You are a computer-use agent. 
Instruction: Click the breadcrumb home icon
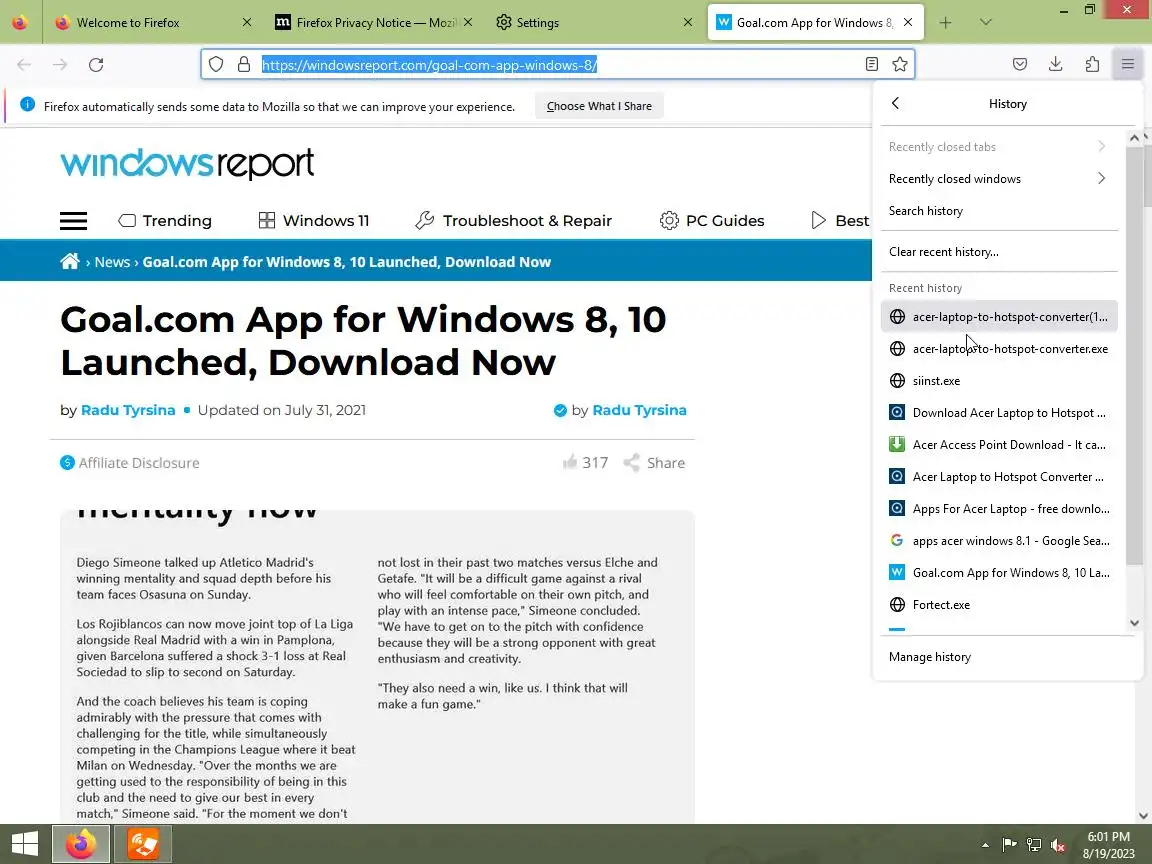tap(70, 262)
